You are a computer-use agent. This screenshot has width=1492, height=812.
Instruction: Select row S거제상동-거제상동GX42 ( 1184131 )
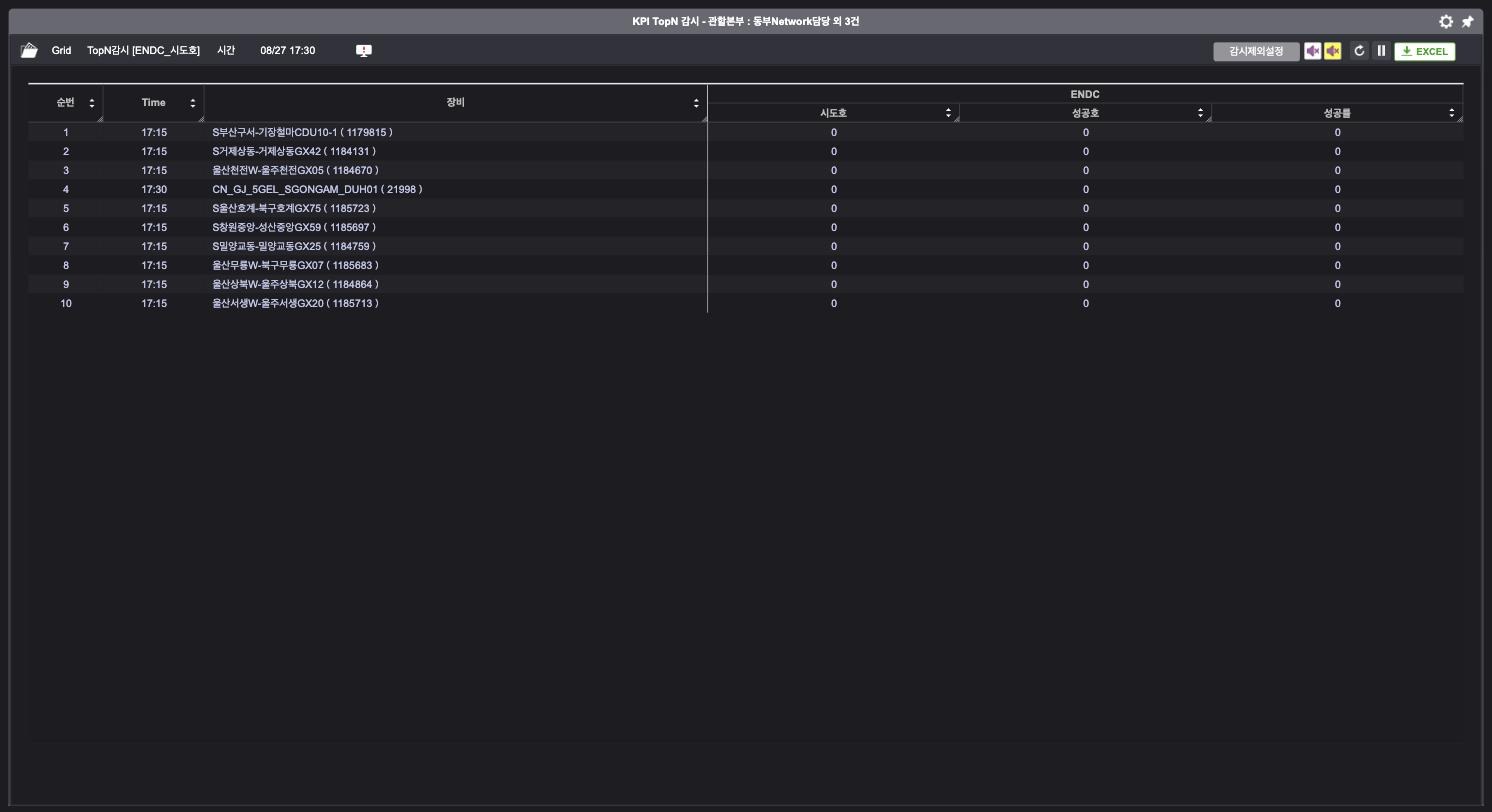click(x=745, y=151)
